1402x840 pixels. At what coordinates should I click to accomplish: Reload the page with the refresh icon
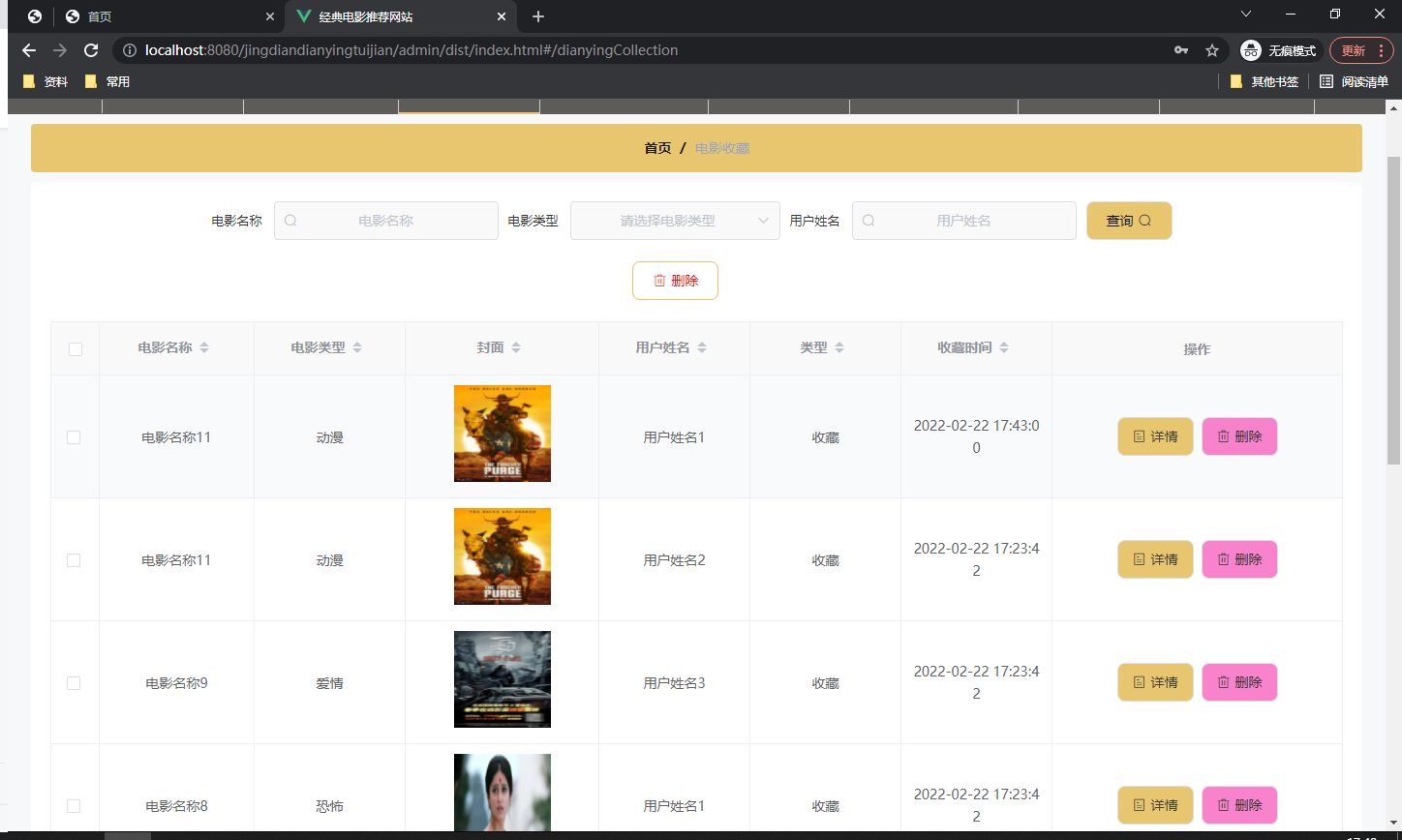(91, 50)
